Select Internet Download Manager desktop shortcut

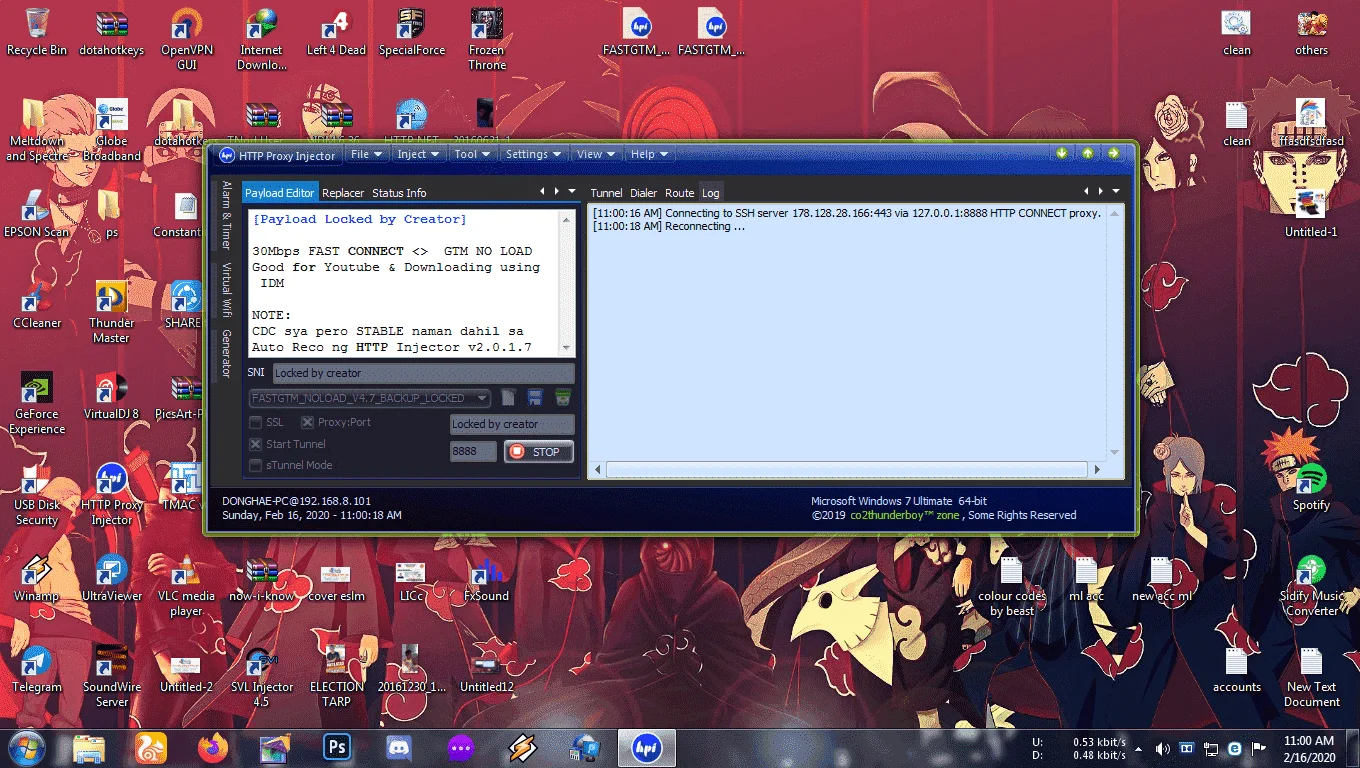coord(262,40)
